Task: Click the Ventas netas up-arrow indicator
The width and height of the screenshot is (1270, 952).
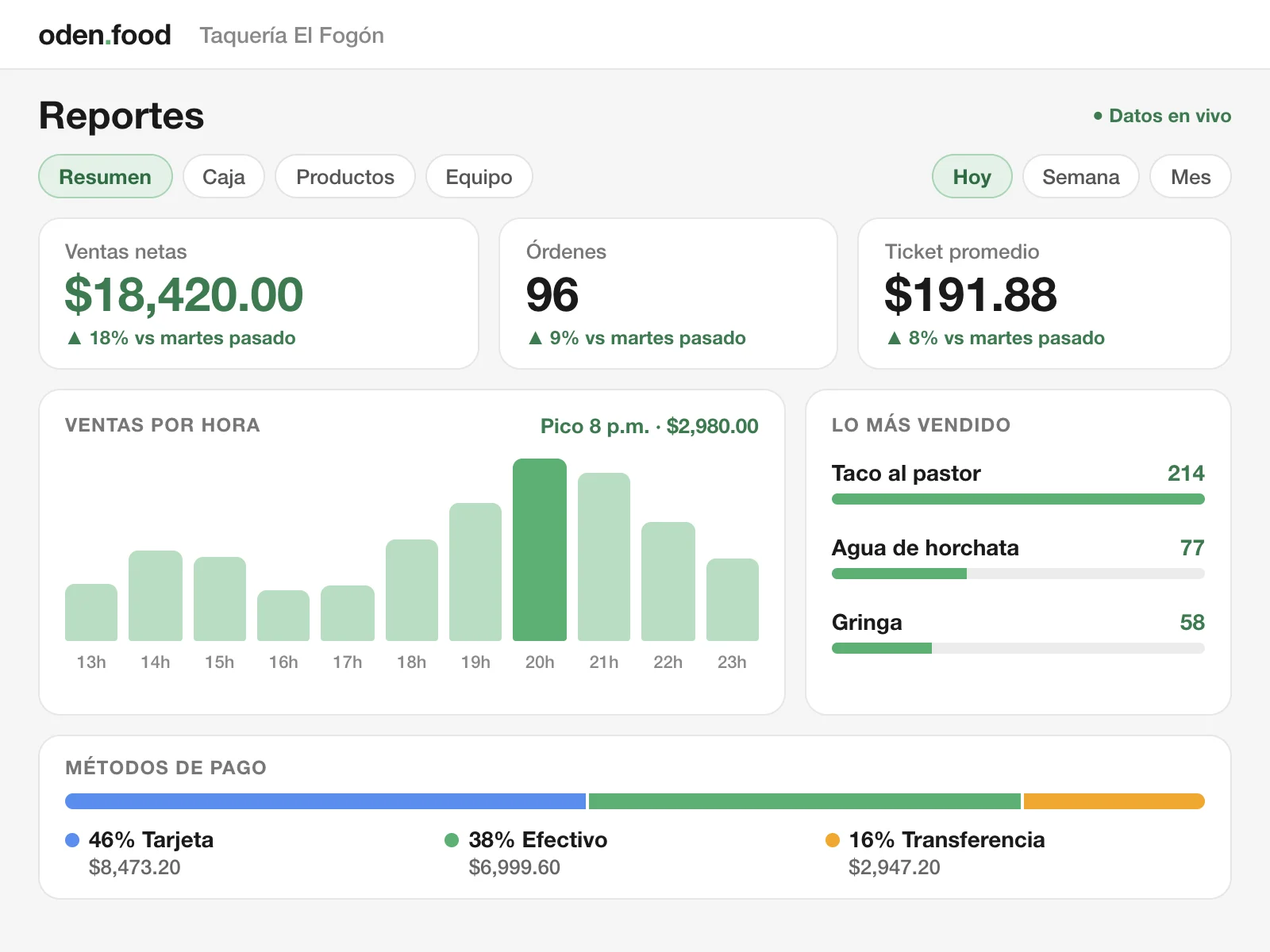Action: [x=75, y=338]
